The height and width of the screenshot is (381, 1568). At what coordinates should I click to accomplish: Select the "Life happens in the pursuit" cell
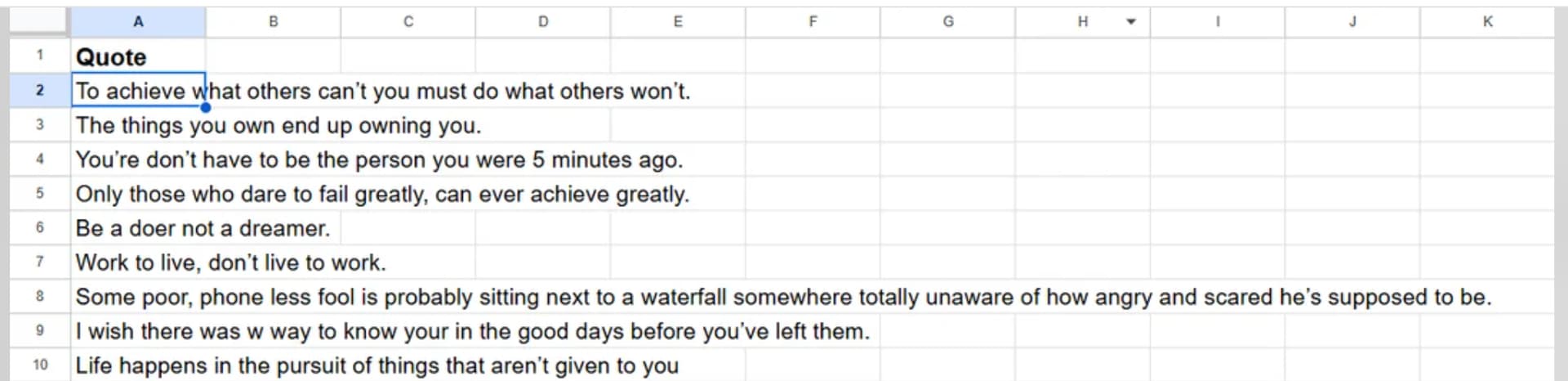[x=137, y=365]
